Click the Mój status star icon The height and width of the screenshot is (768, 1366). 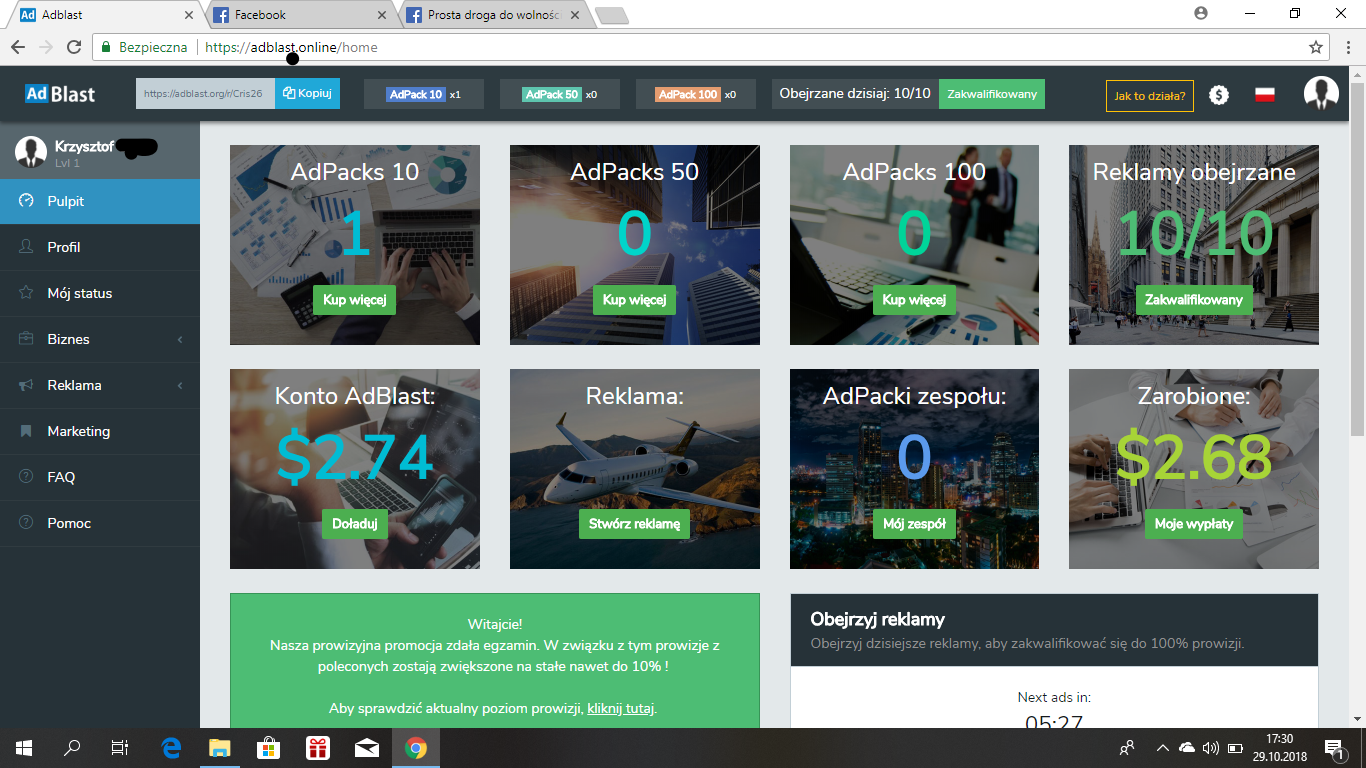click(26, 293)
